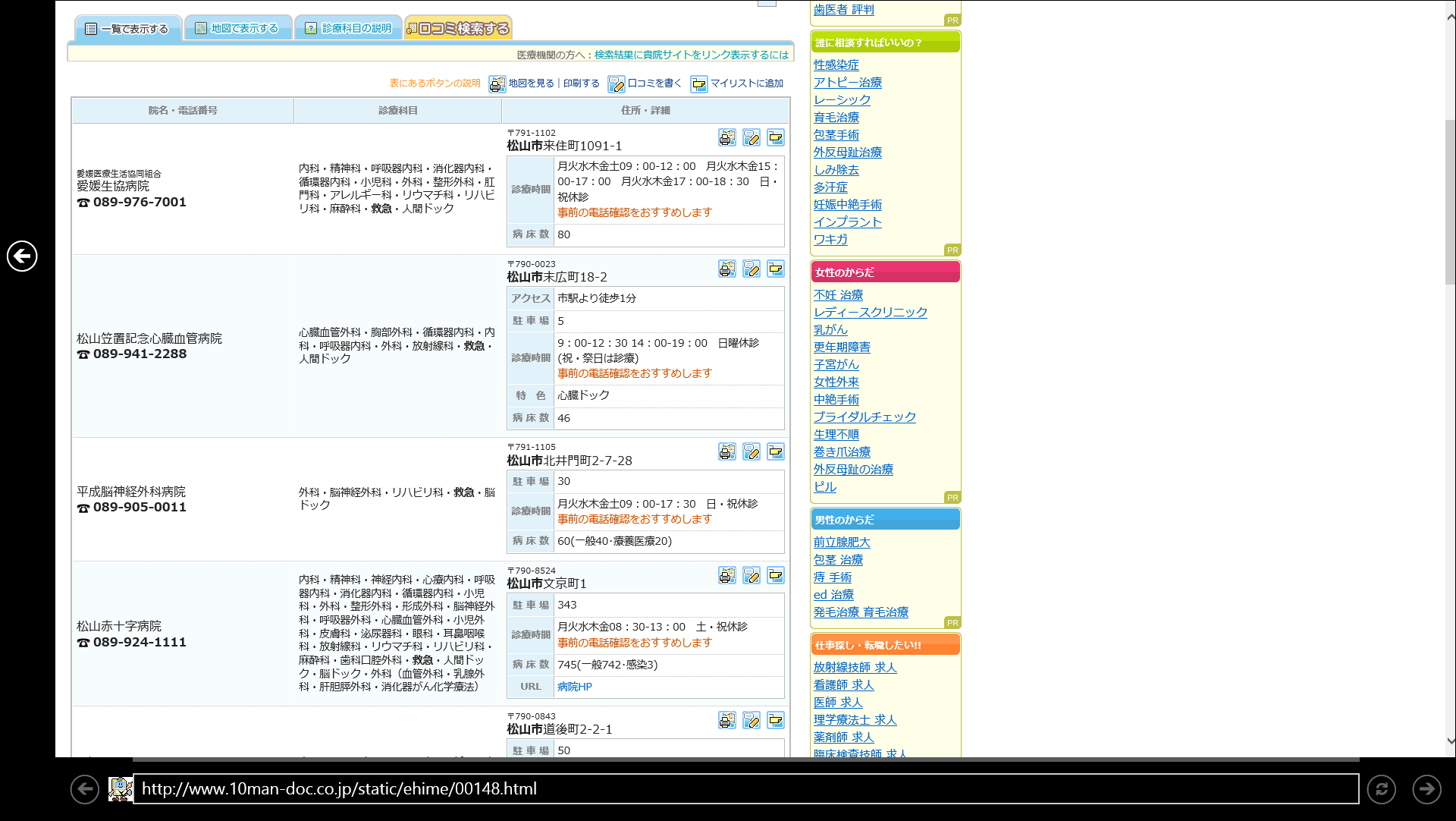Screen dimensions: 1456x821
Task: Click address 松山市末広町18-2
Action: 557,277
